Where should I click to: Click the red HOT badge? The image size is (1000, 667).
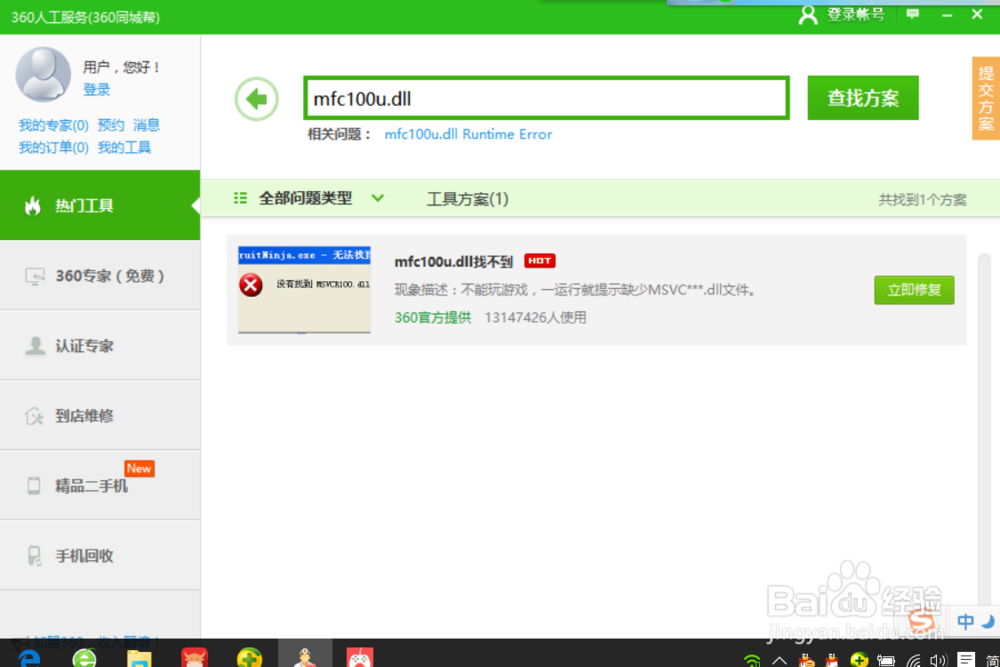pos(540,261)
